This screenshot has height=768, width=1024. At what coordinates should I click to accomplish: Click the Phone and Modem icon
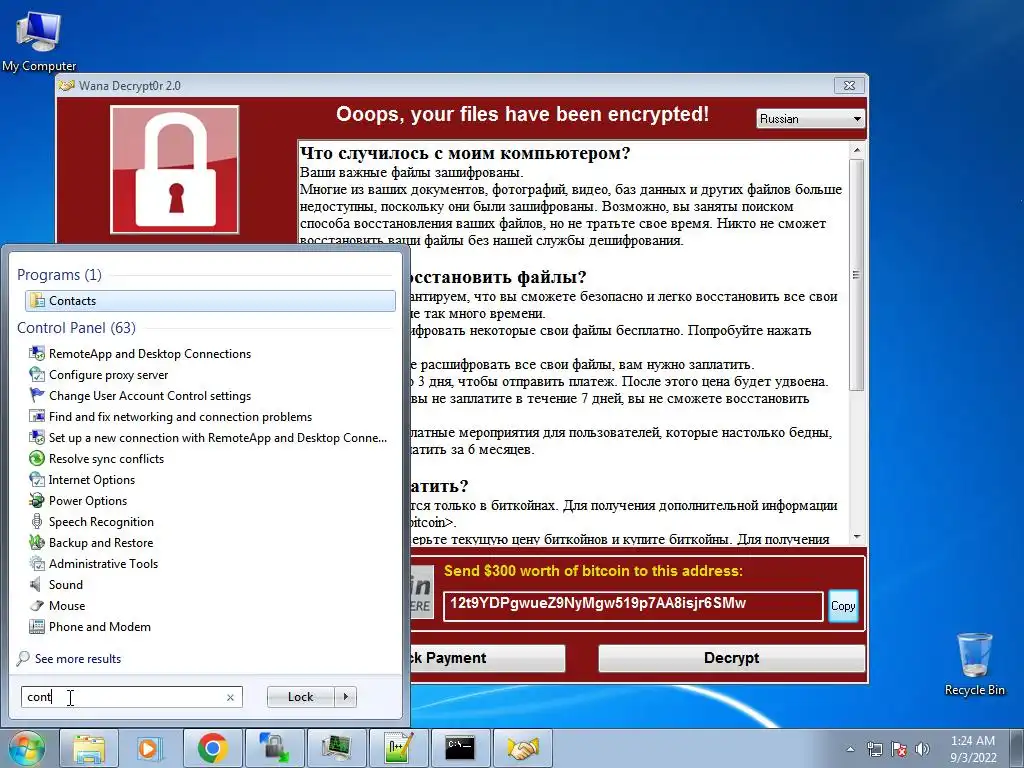37,627
